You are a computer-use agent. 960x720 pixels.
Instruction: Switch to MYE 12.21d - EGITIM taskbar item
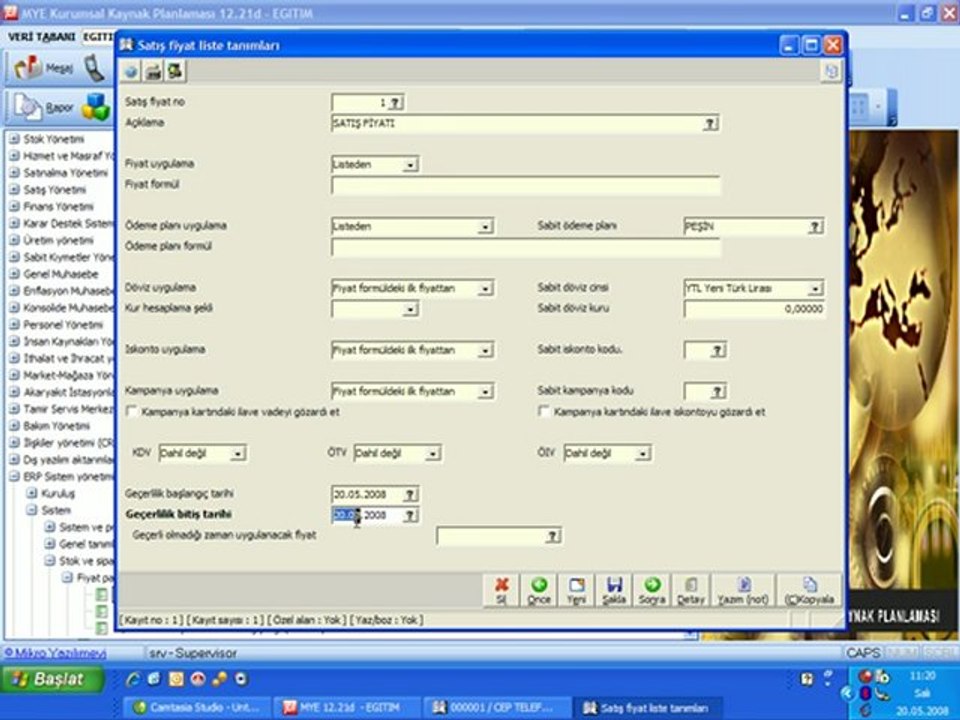347,708
